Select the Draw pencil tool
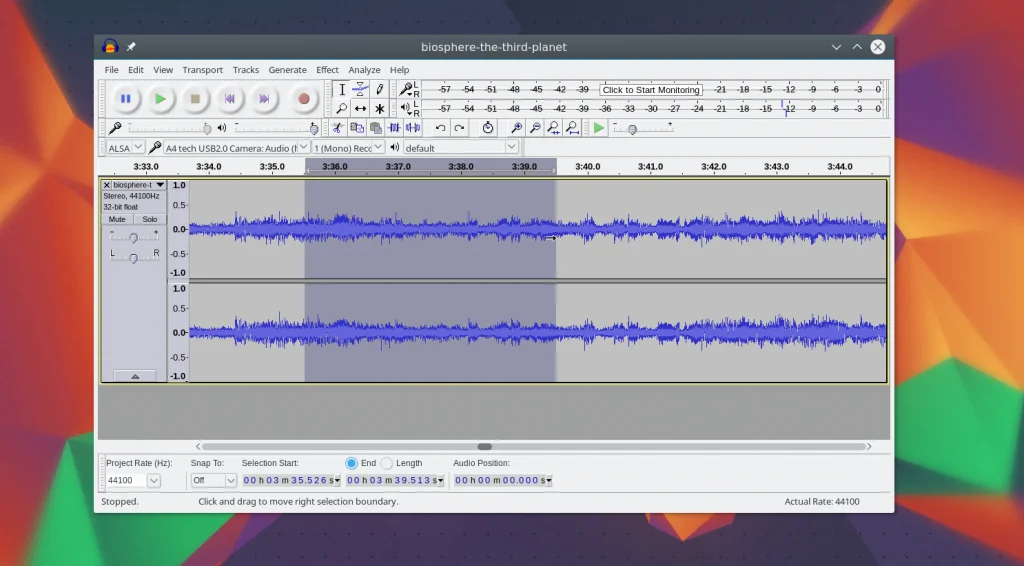 tap(379, 89)
